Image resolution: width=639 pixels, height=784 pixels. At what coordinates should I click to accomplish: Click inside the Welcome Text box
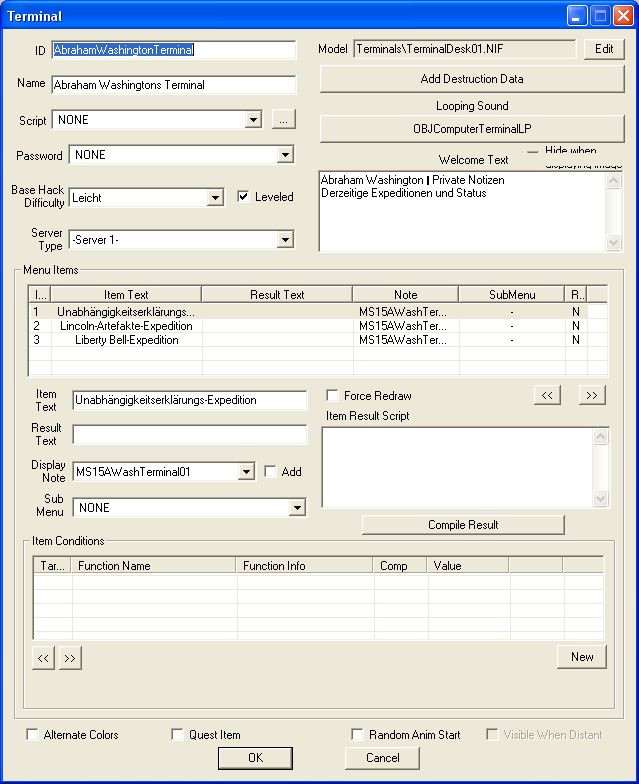pos(462,212)
